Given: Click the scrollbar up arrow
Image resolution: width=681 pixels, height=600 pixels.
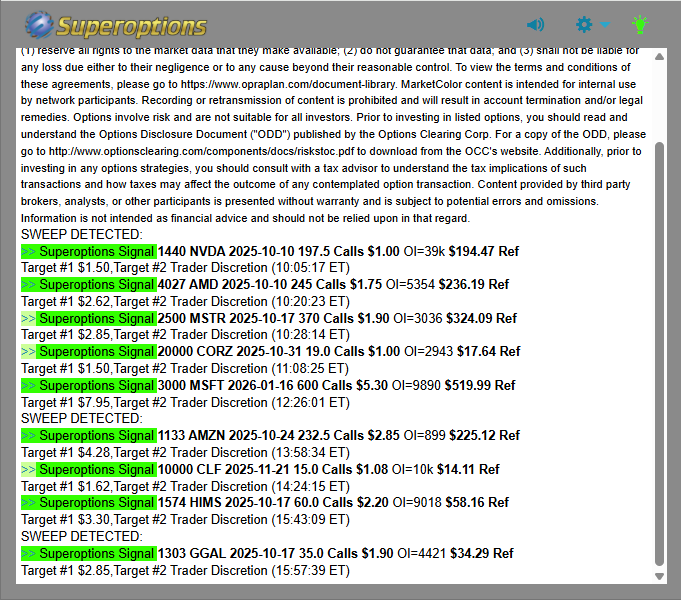Looking at the screenshot, I should coord(658,57).
